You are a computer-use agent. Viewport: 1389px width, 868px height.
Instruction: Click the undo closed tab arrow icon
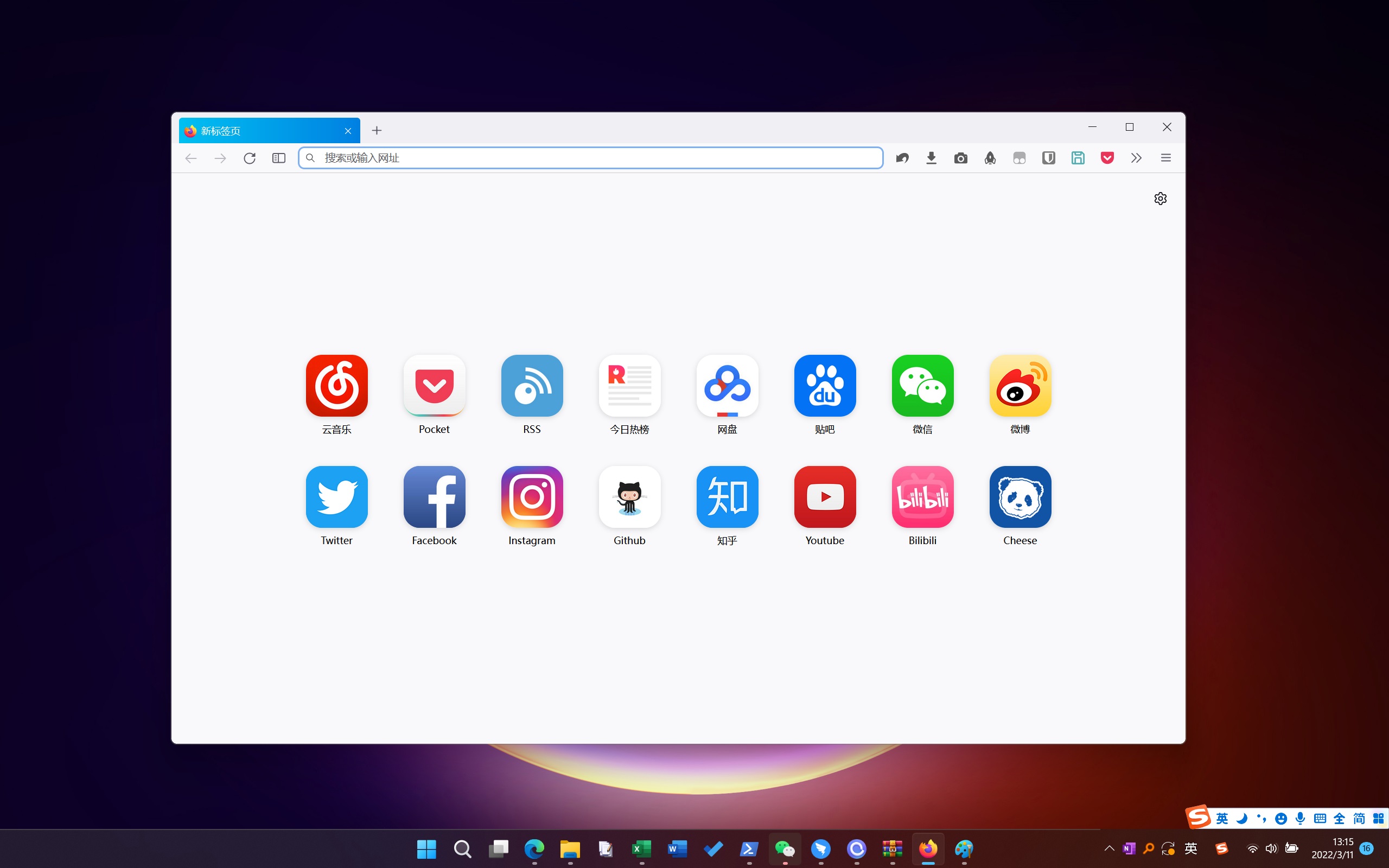(902, 158)
